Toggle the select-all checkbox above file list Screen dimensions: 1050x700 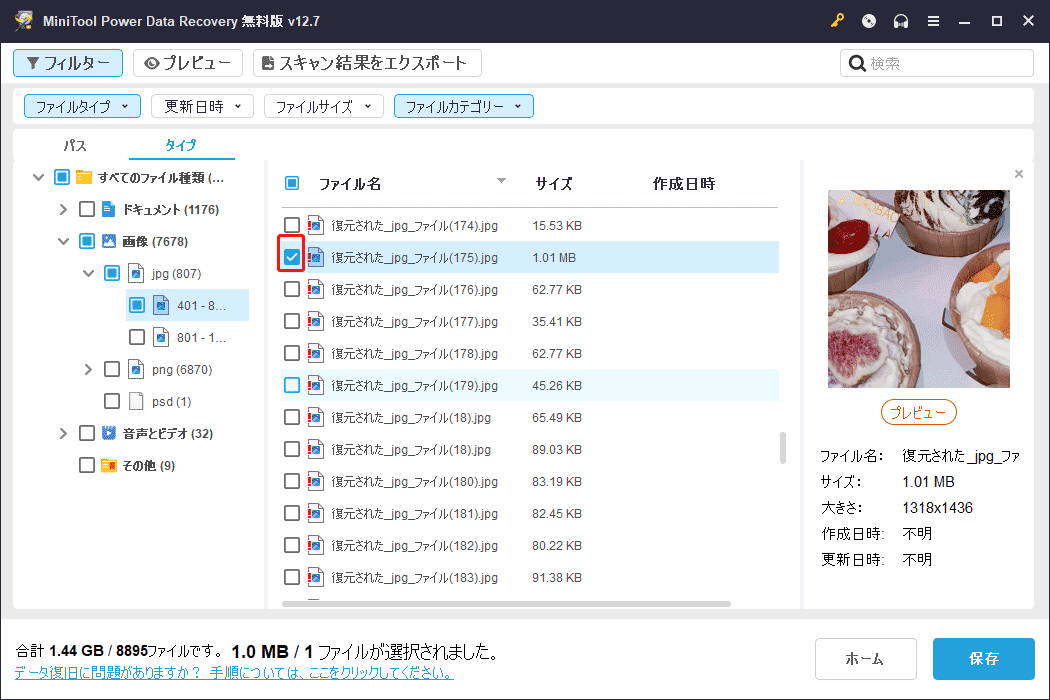(x=291, y=183)
